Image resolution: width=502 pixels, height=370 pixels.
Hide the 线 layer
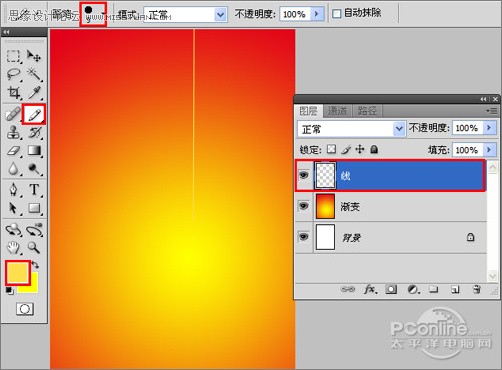pos(303,175)
